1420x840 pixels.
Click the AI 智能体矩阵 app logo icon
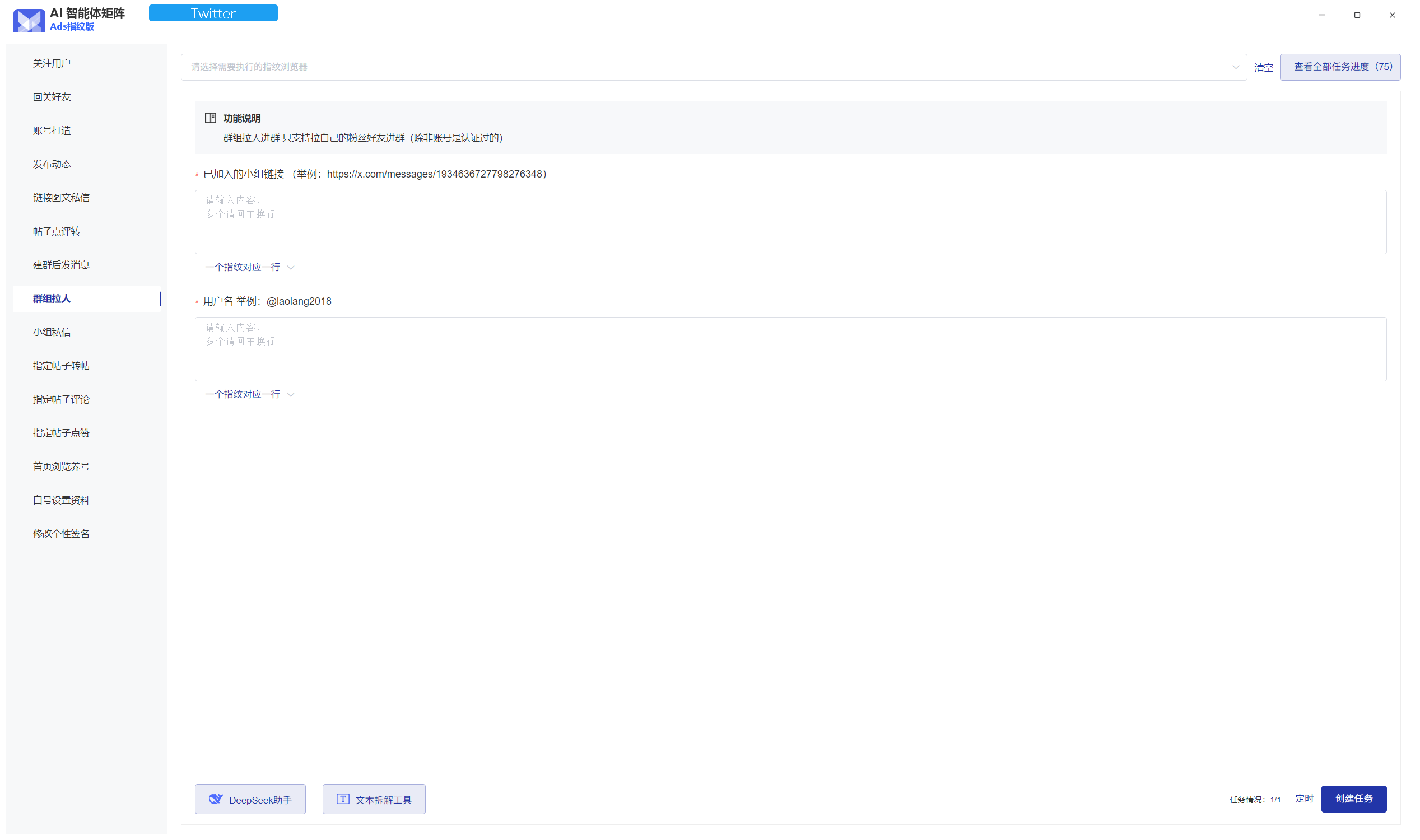pyautogui.click(x=29, y=20)
